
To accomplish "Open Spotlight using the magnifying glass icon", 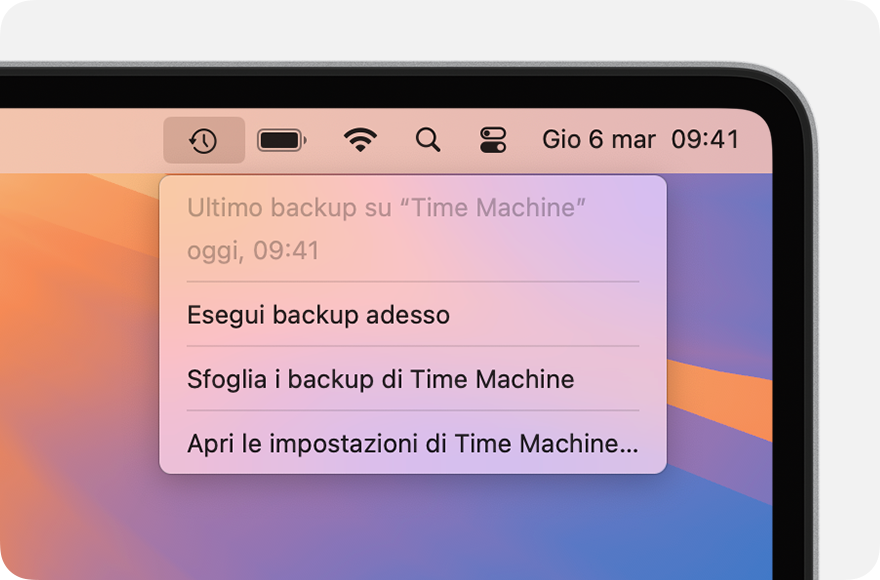I will [x=427, y=139].
